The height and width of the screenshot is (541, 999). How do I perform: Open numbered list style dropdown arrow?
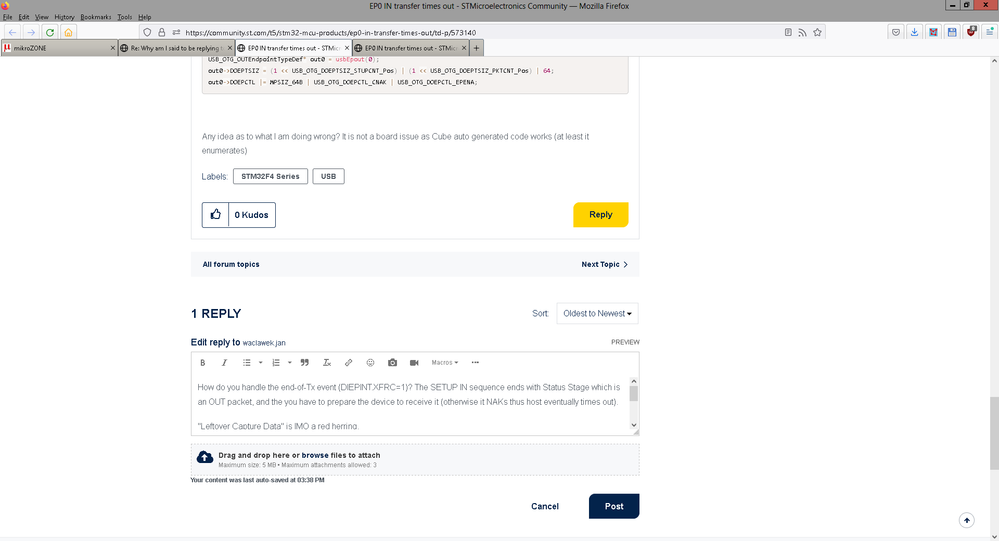pyautogui.click(x=290, y=363)
